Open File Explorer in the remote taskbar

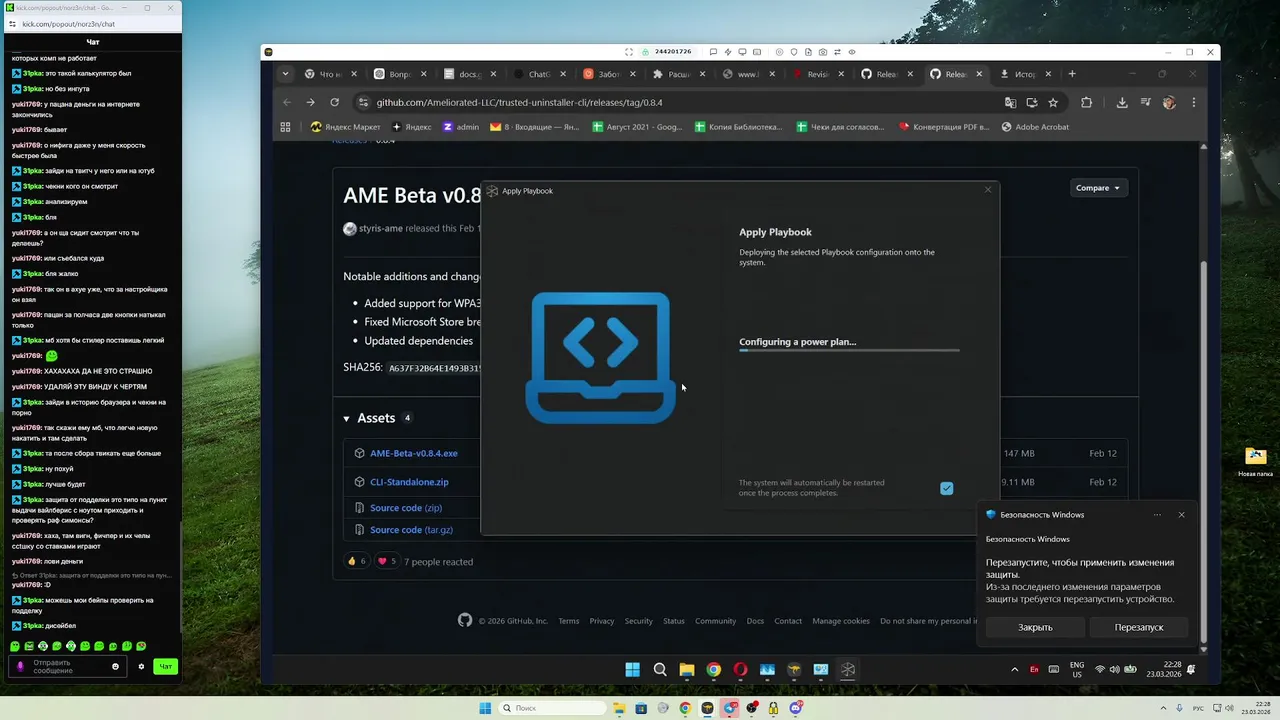[687, 670]
